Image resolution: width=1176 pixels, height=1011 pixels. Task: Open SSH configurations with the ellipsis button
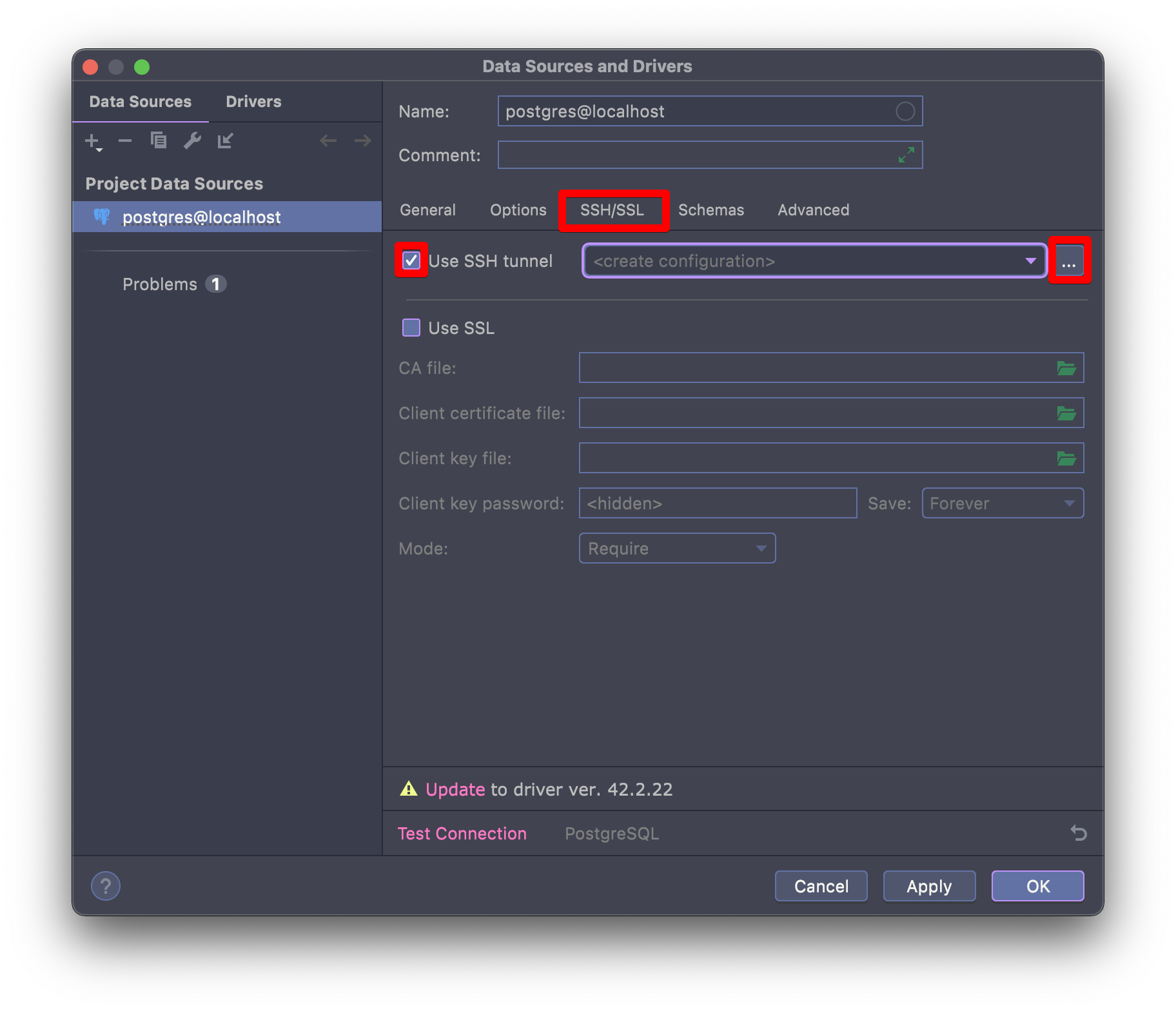pos(1069,260)
